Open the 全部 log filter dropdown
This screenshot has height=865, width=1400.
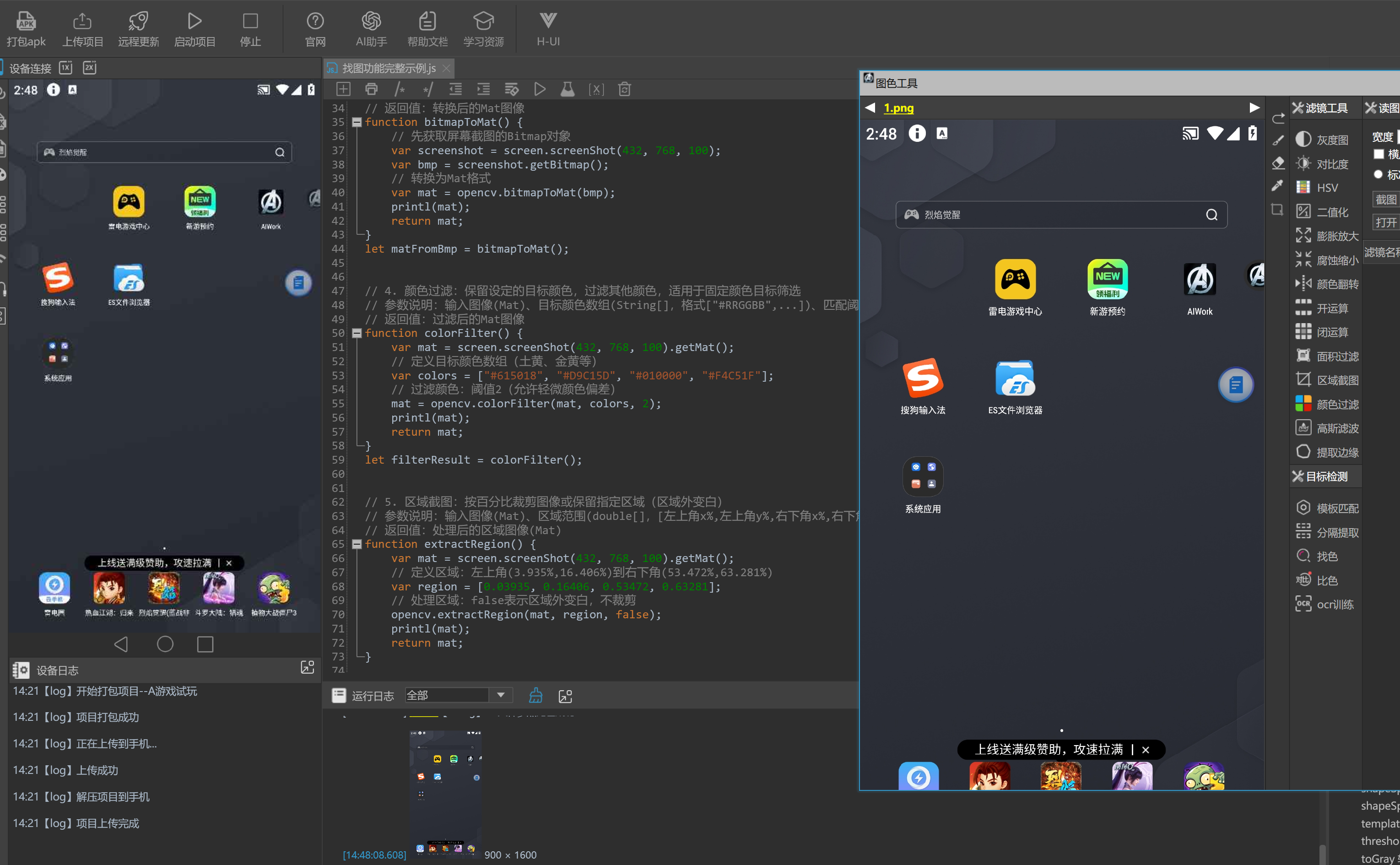(500, 695)
